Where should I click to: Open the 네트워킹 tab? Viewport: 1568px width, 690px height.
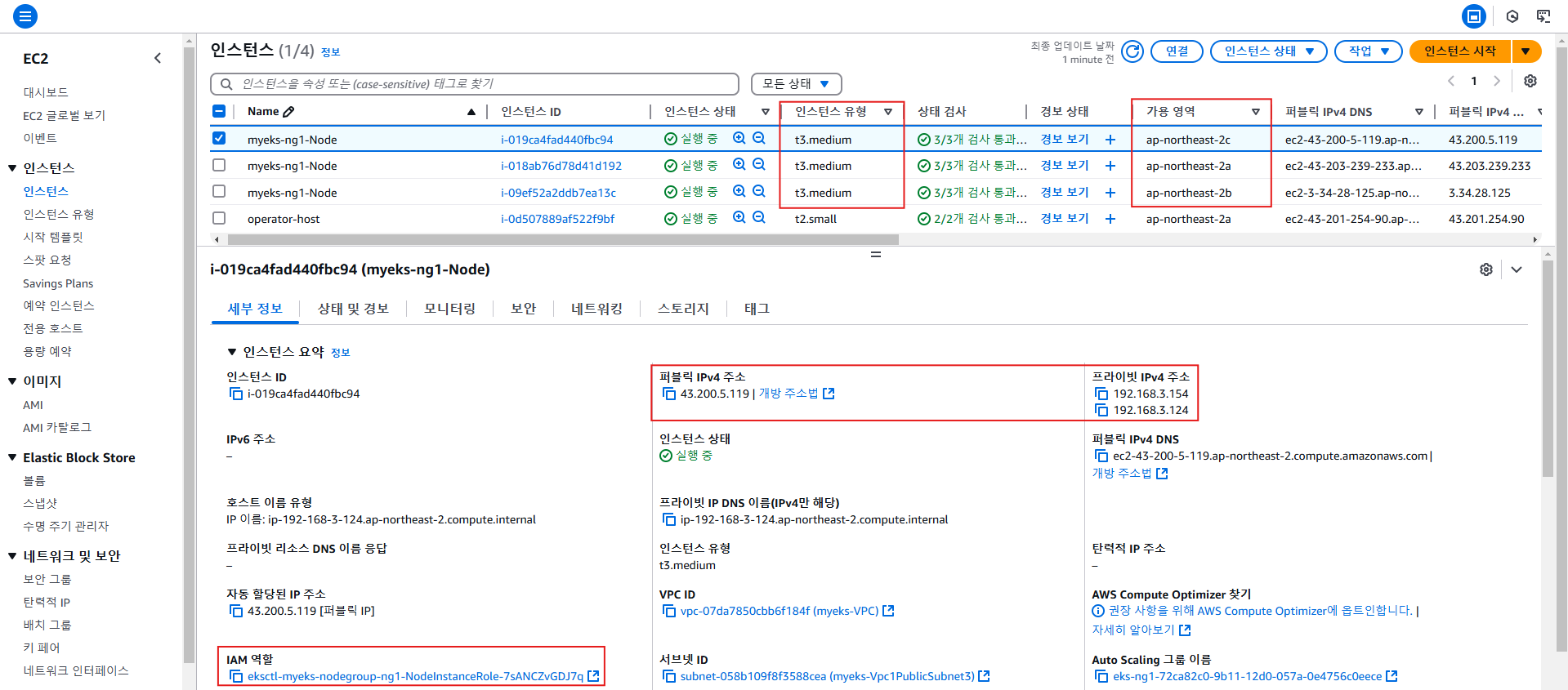[597, 309]
